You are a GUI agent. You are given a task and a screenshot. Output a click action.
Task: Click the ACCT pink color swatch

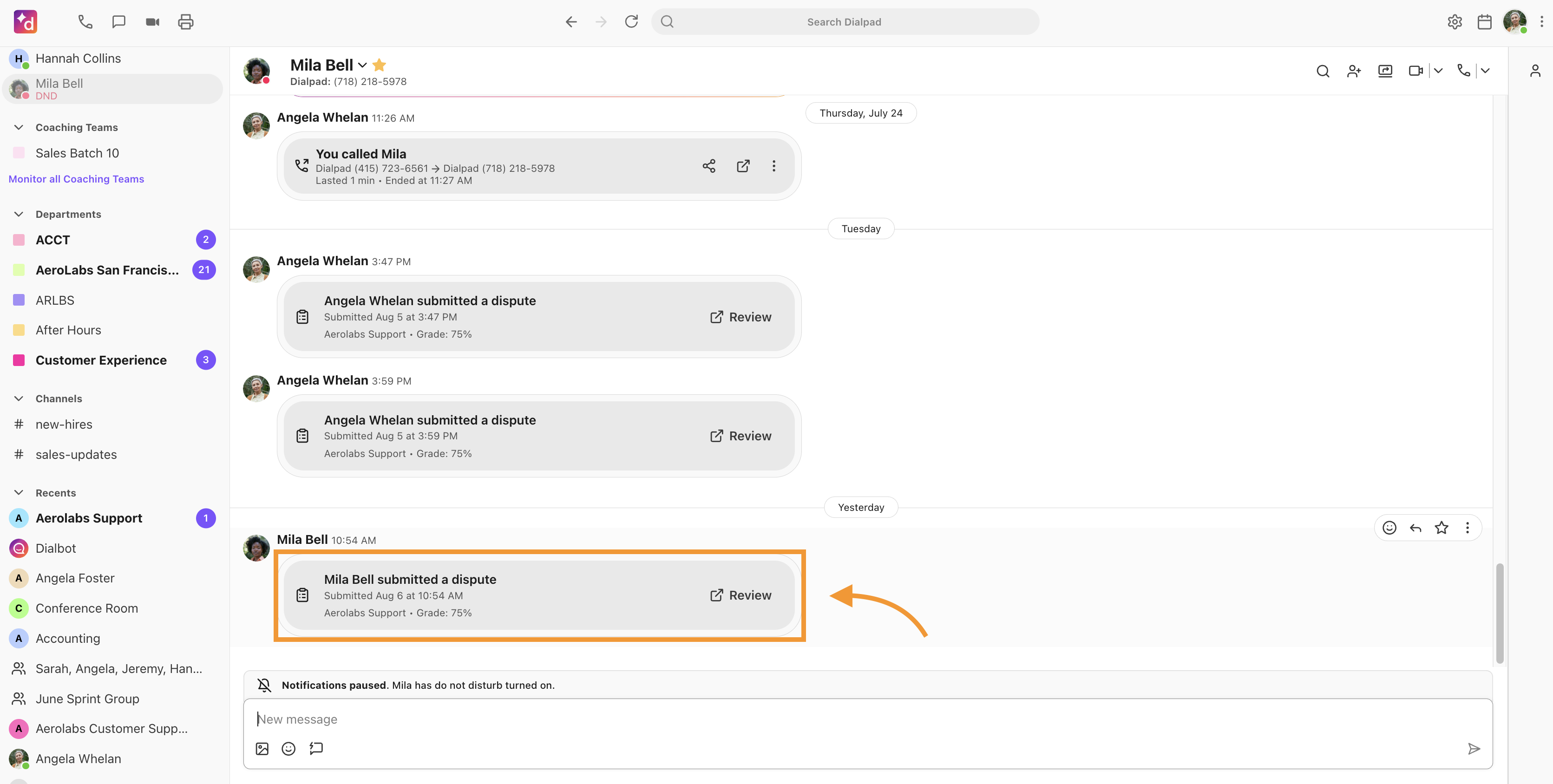pyautogui.click(x=19, y=240)
